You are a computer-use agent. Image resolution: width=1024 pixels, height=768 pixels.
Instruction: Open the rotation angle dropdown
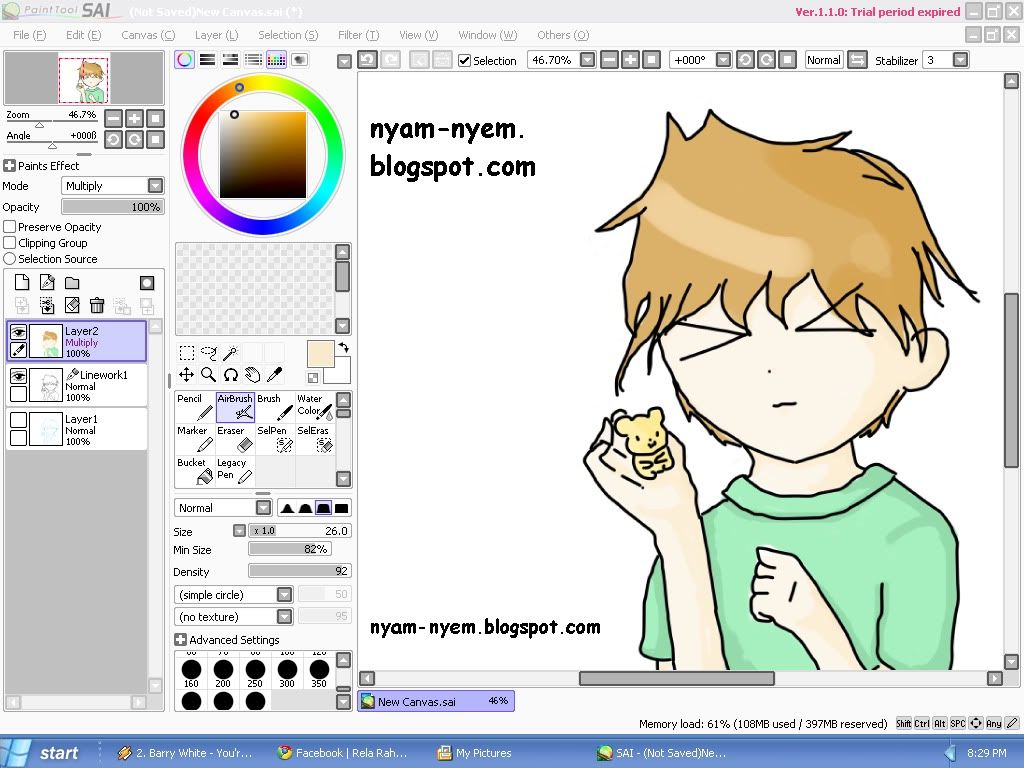tap(723, 60)
